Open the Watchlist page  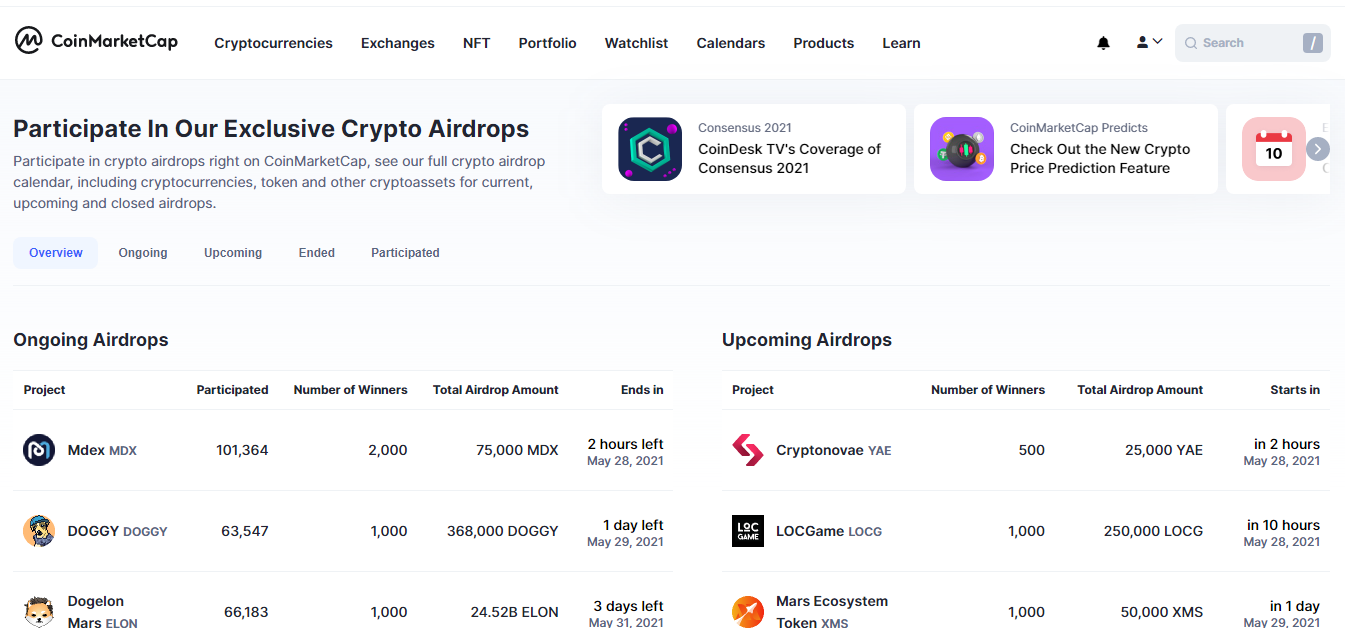tap(637, 43)
